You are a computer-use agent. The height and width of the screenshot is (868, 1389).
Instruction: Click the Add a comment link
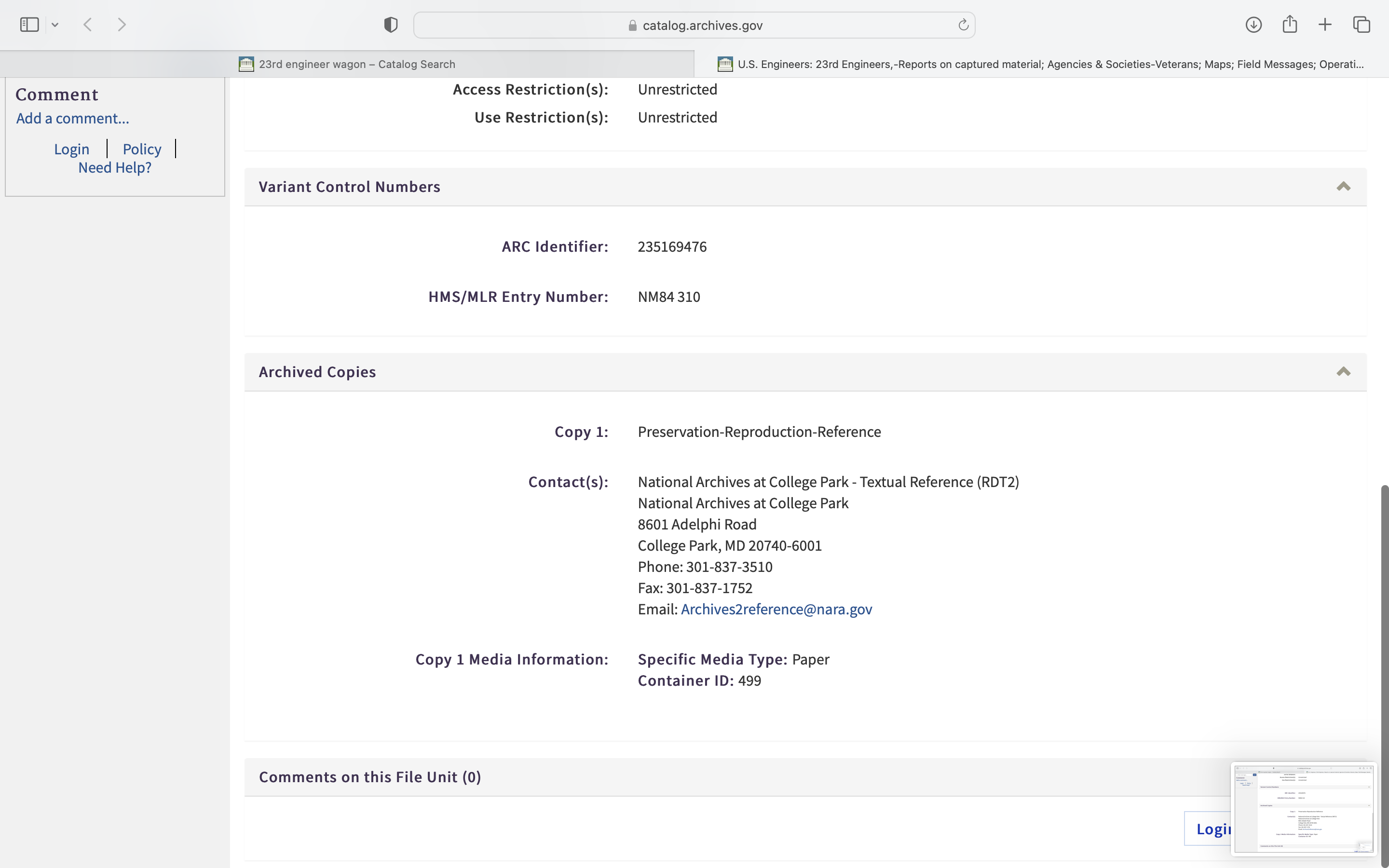click(x=72, y=118)
